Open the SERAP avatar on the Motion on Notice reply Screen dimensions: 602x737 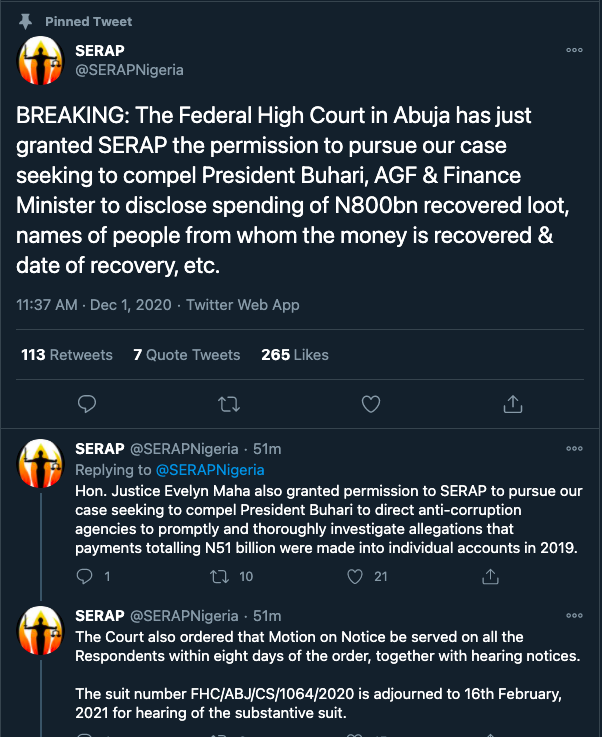click(x=41, y=629)
